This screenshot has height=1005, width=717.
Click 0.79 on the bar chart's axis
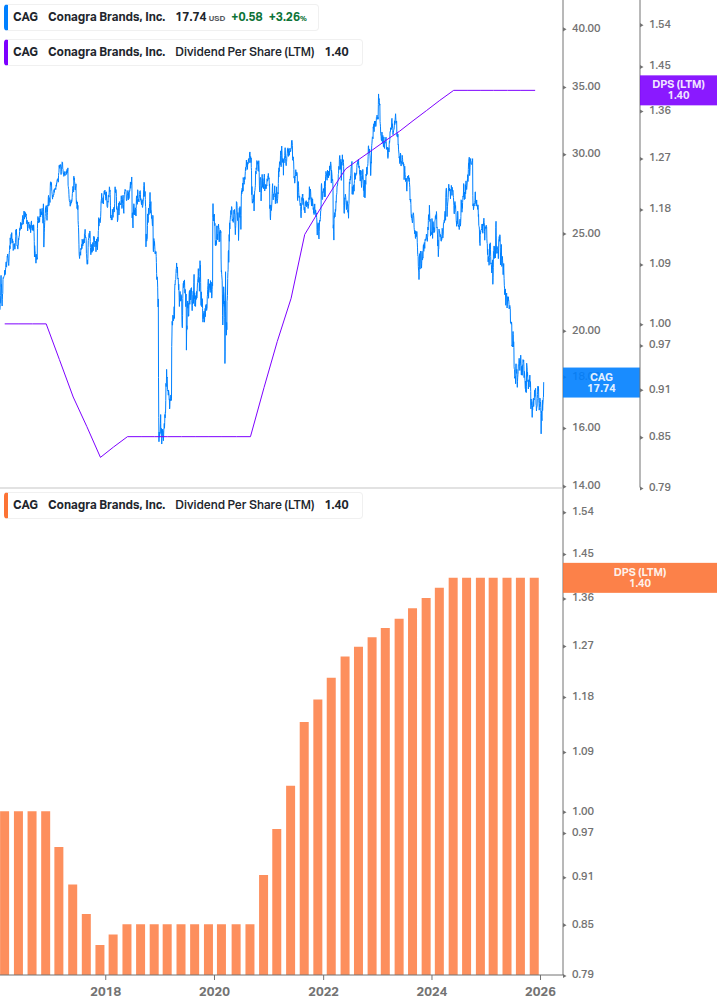(582, 974)
